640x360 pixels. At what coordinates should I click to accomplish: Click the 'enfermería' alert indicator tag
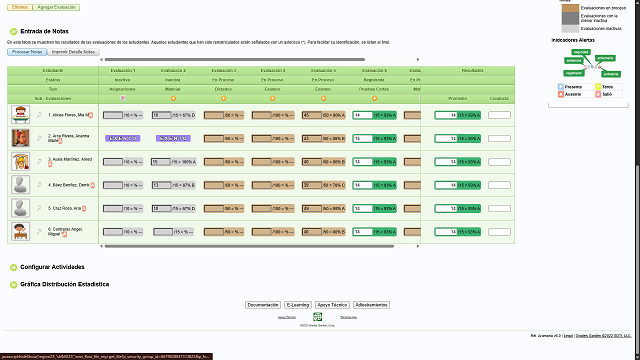(605, 58)
